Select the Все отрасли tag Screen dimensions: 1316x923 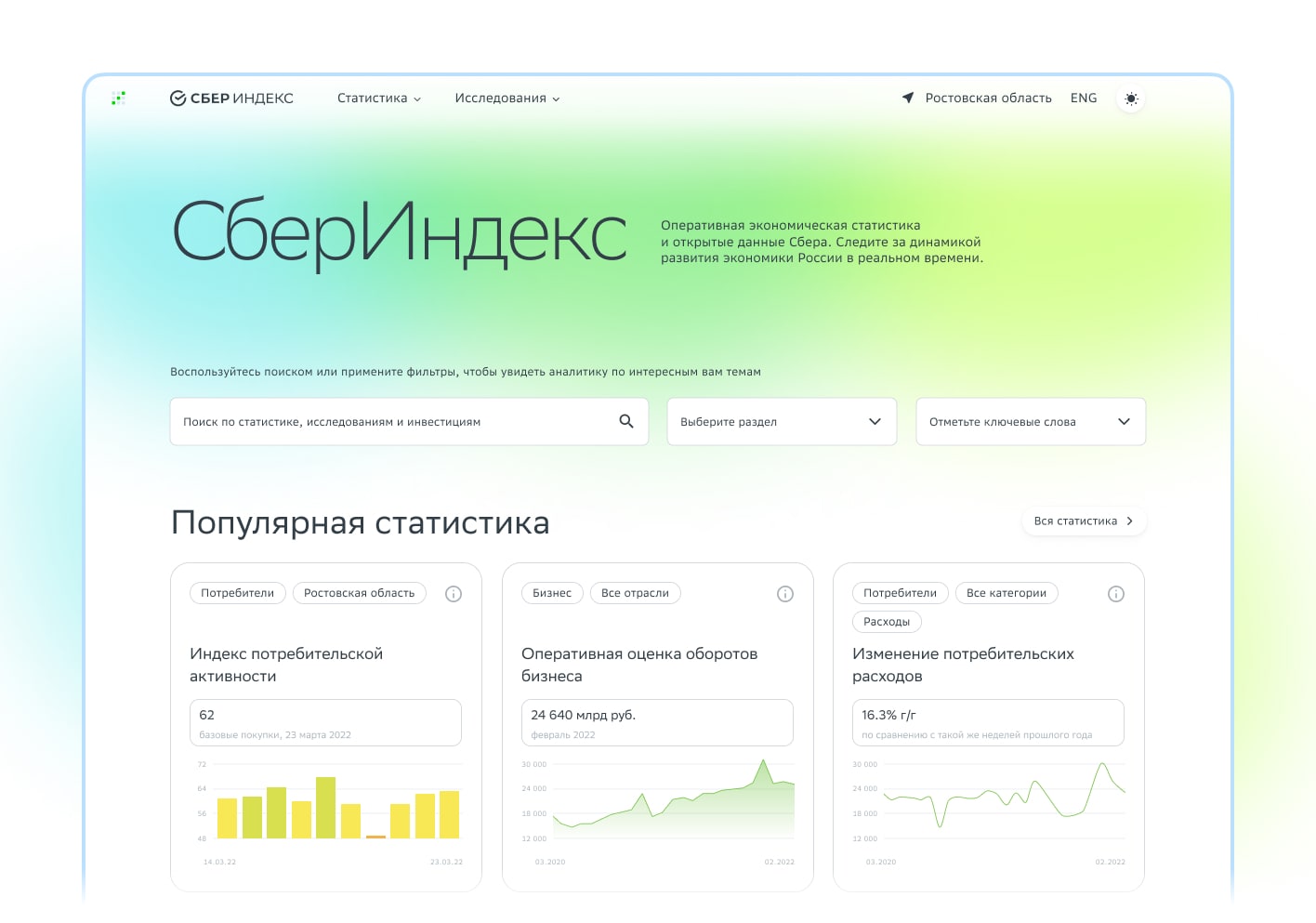click(x=636, y=593)
